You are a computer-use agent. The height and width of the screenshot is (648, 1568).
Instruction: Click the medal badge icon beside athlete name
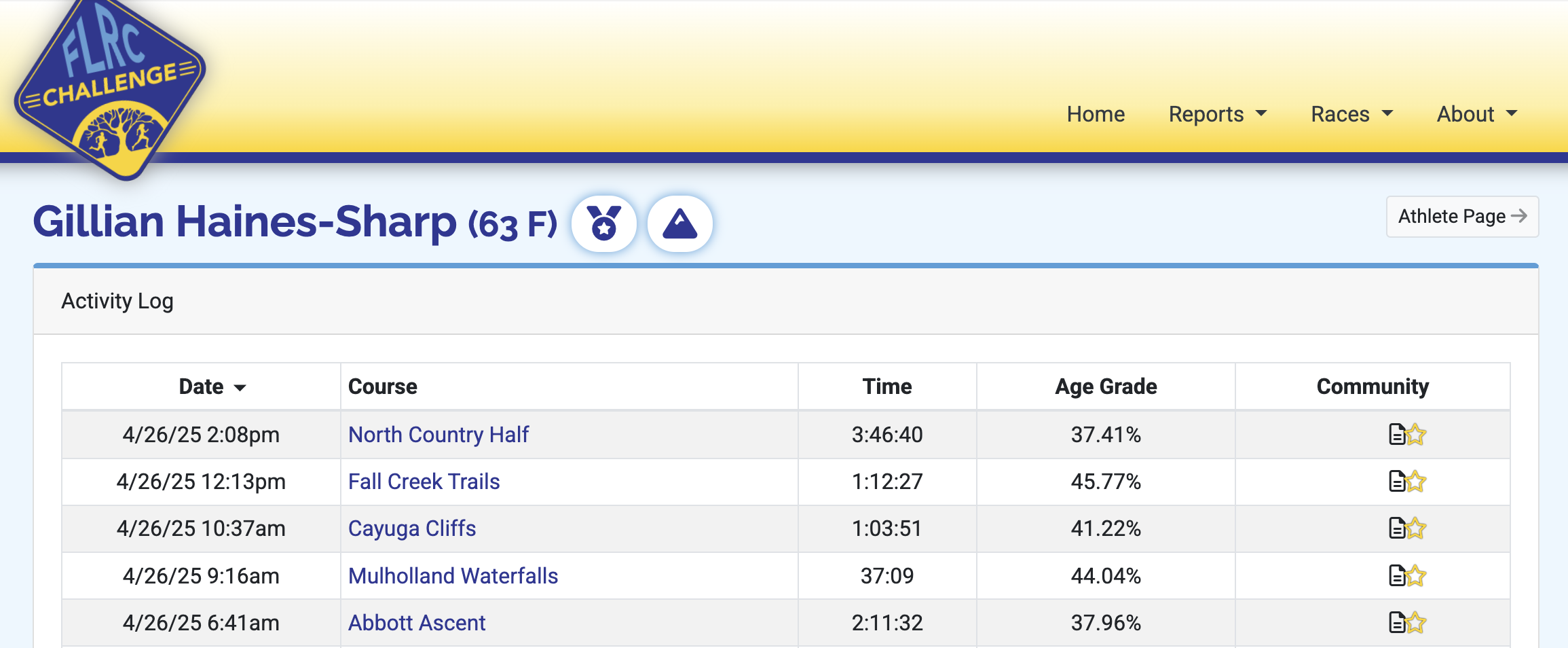click(x=604, y=223)
